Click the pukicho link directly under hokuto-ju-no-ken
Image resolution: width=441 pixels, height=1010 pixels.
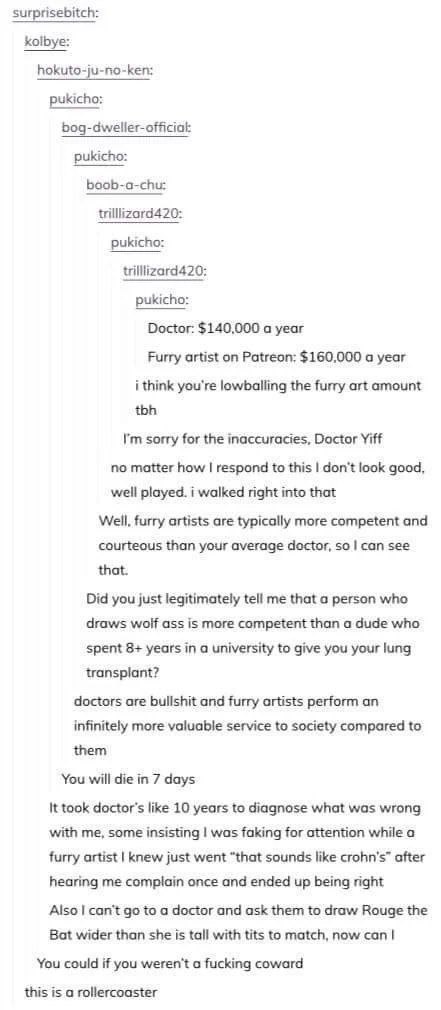(76, 100)
